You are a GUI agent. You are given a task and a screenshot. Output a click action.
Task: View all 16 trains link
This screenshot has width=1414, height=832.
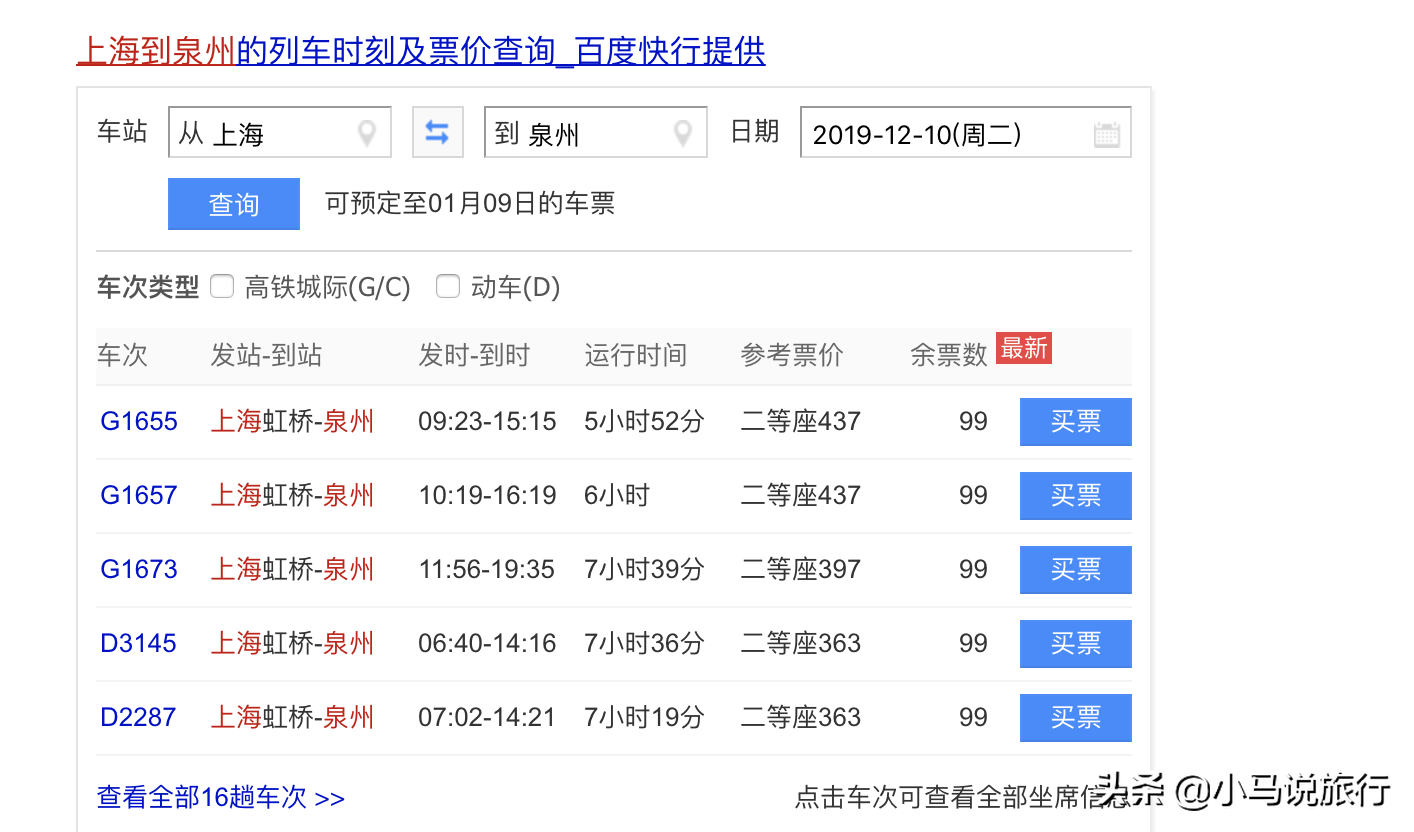(221, 797)
